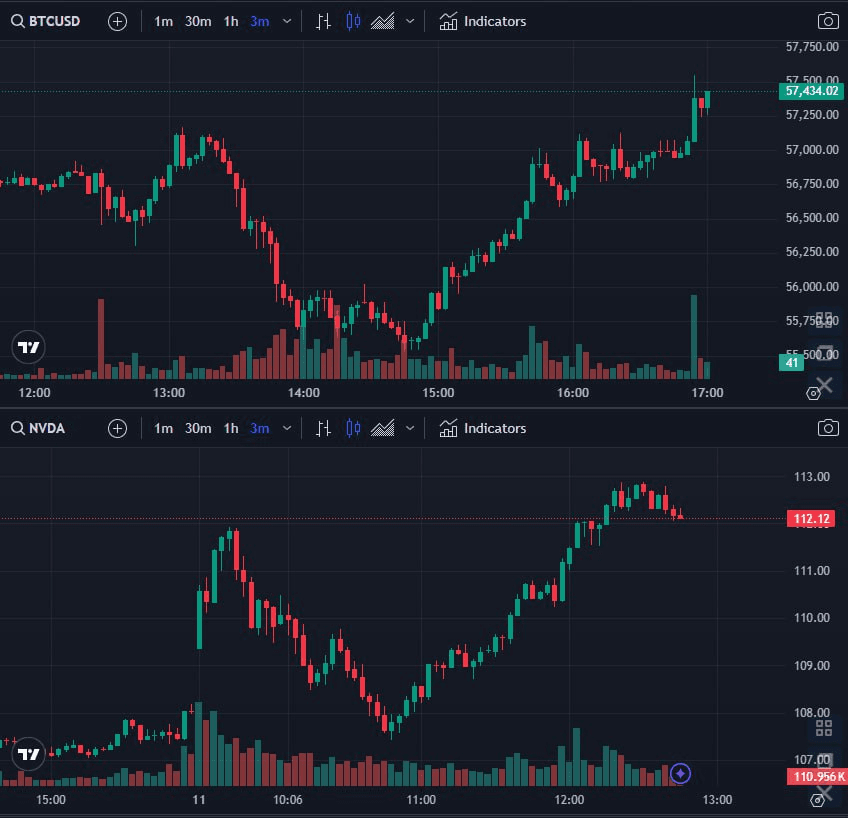Expand the chart style dropdown on the NVDA chart

(410, 429)
